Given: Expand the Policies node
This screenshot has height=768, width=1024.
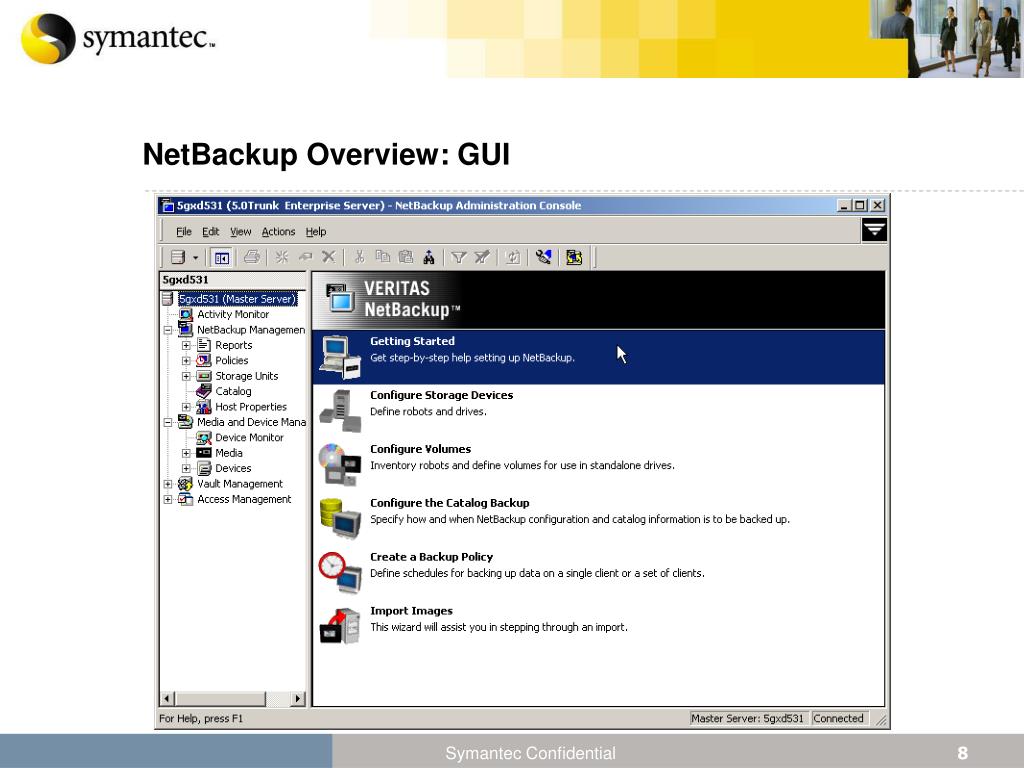Looking at the screenshot, I should [186, 360].
